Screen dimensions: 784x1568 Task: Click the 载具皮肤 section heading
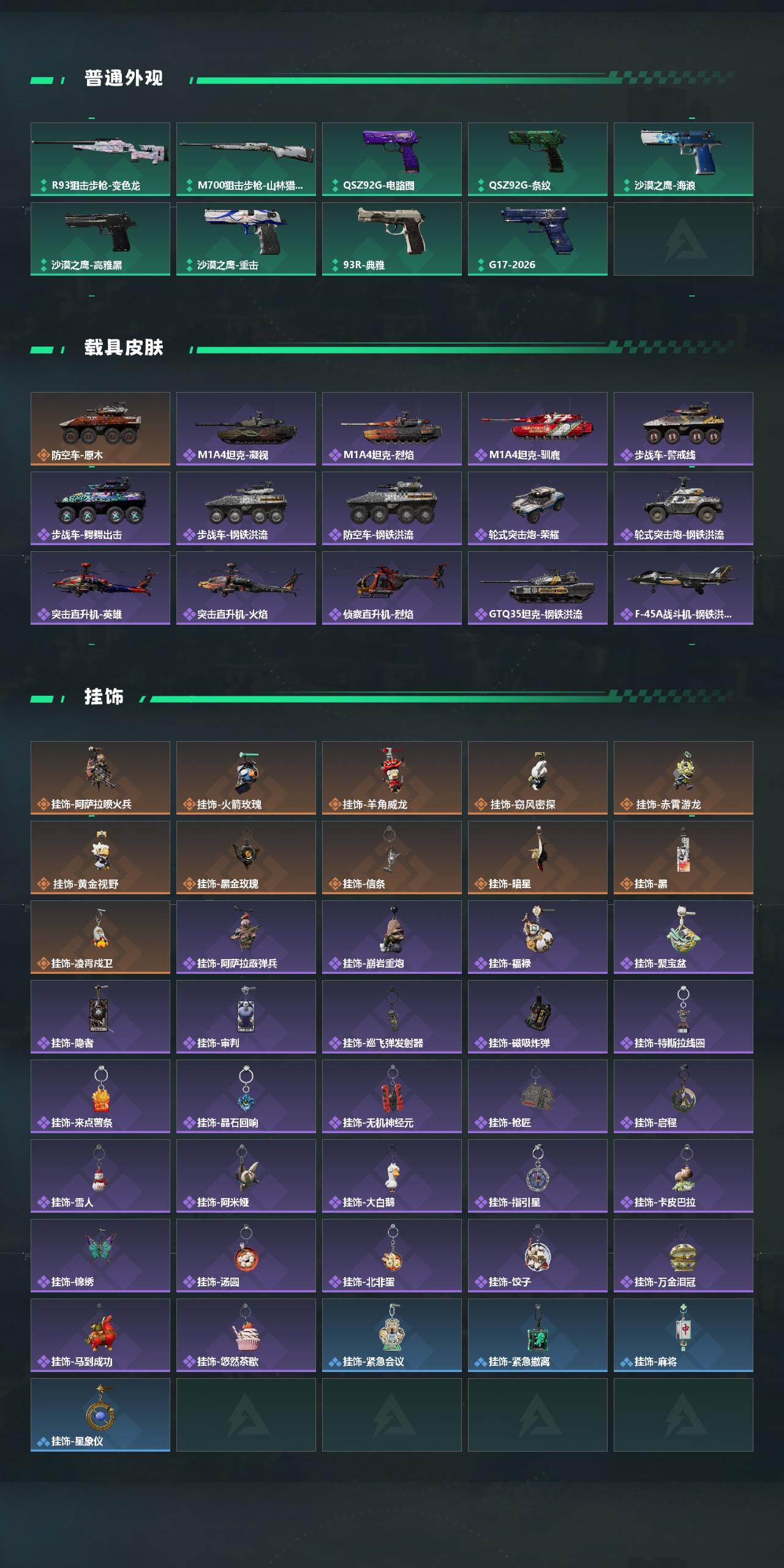coord(124,348)
